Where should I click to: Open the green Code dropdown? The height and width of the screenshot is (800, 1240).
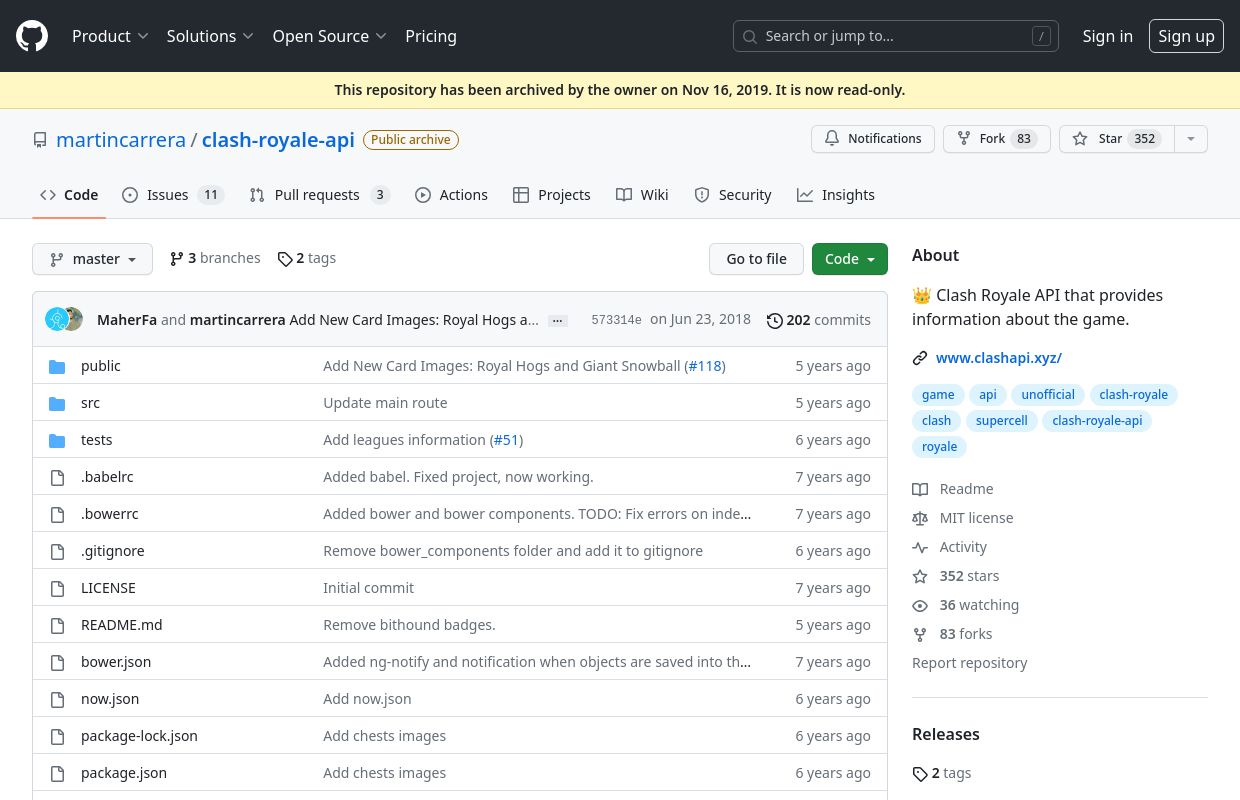click(850, 259)
